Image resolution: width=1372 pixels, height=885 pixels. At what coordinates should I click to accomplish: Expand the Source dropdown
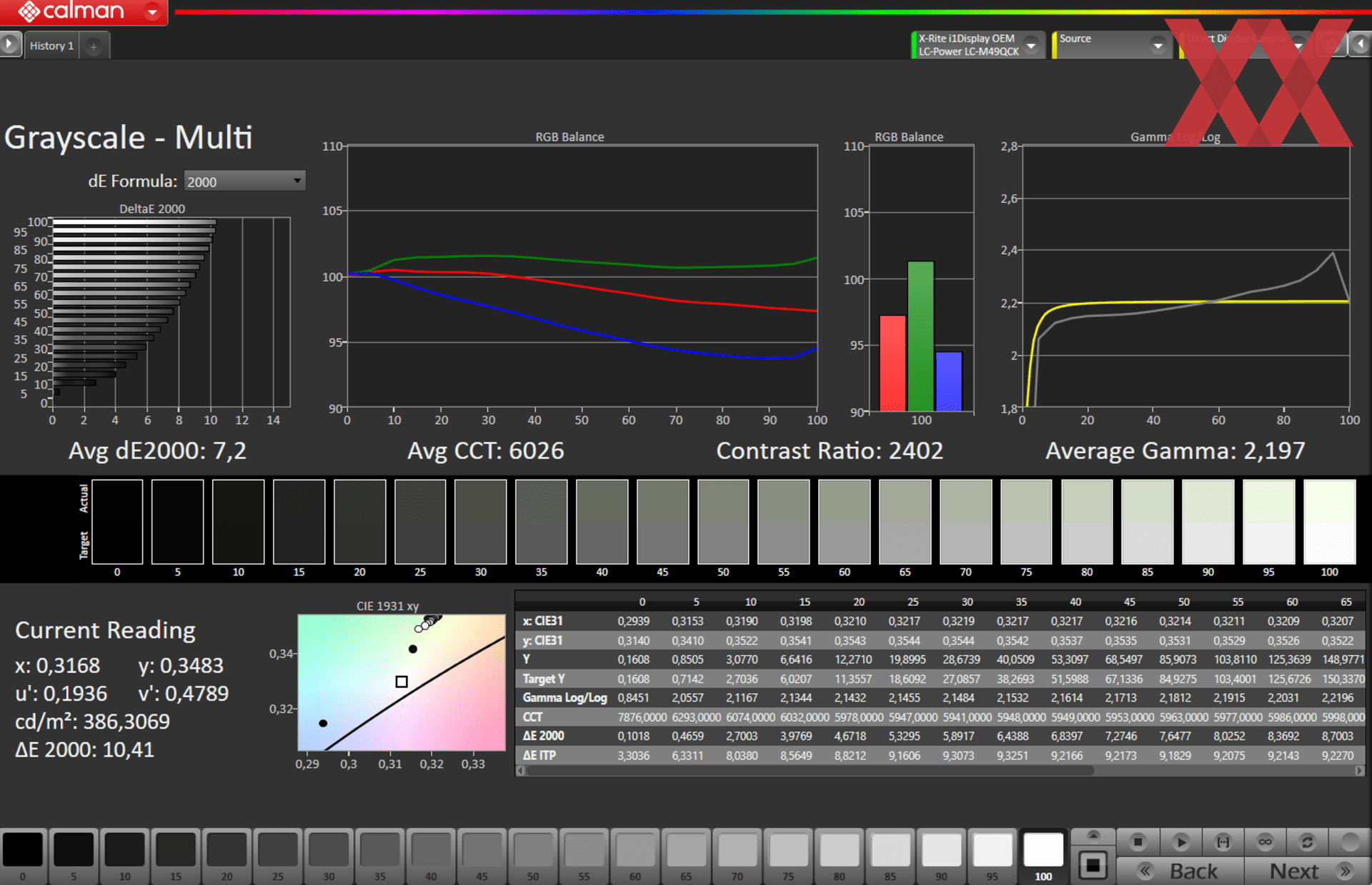pyautogui.click(x=1158, y=45)
